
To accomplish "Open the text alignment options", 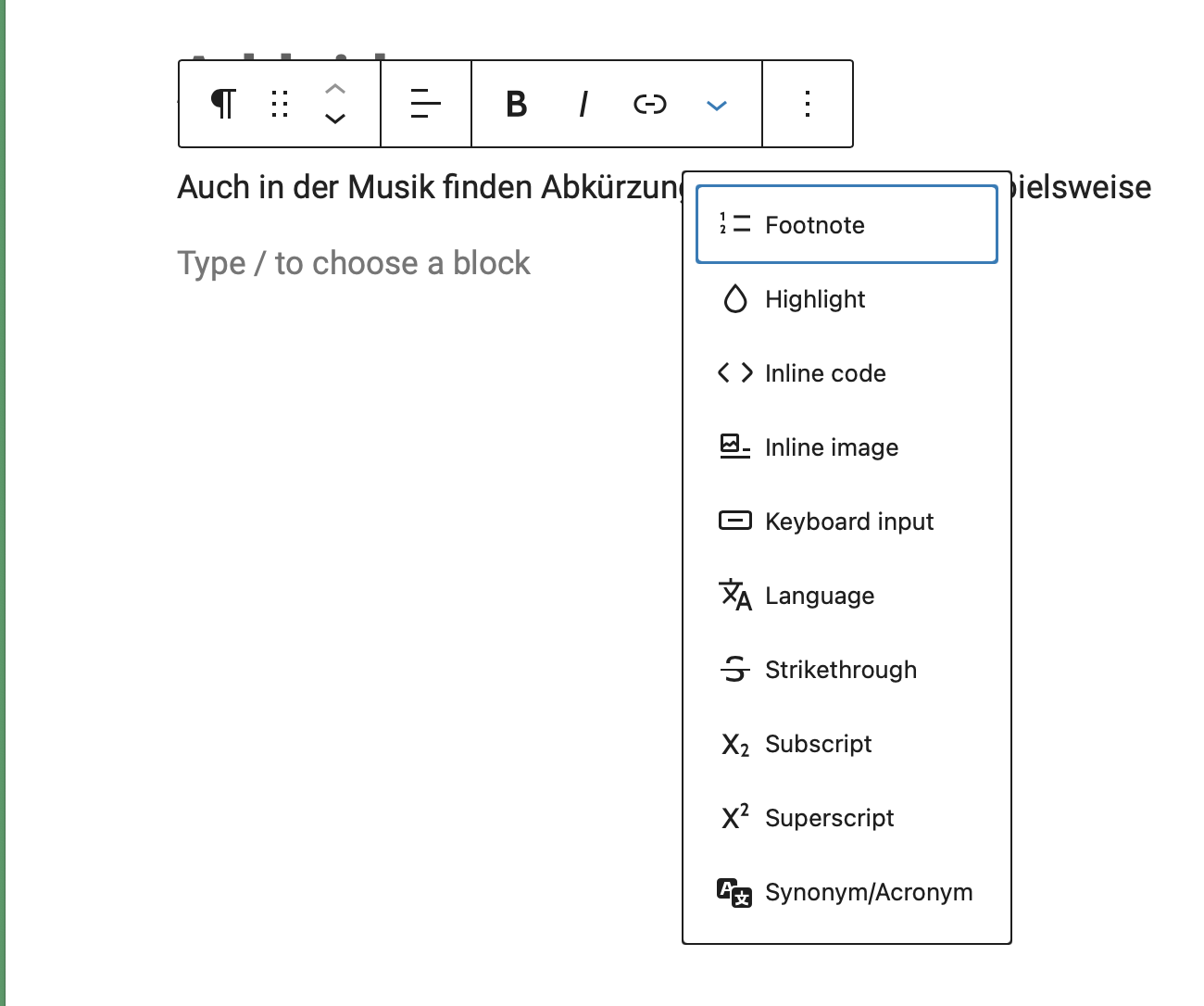I will (x=425, y=104).
